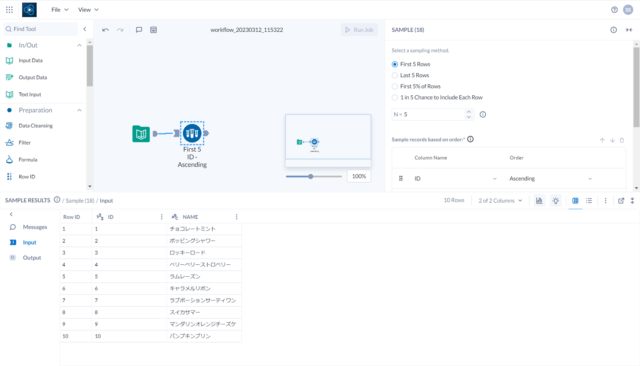The image size is (640, 366).
Task: Open the results more-options vertical dots
Action: click(x=606, y=200)
